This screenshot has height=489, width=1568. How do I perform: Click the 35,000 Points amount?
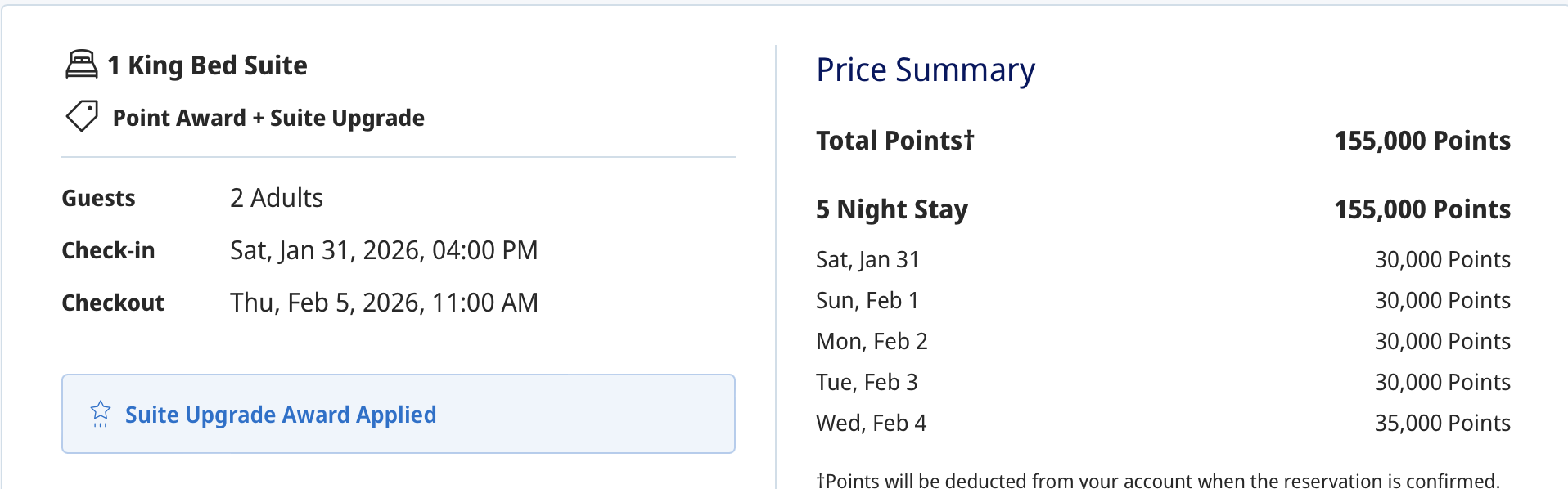[x=1442, y=424]
